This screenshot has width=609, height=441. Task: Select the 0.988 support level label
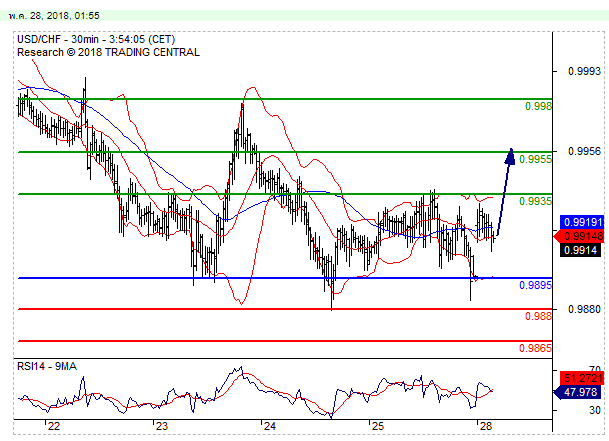click(x=538, y=316)
